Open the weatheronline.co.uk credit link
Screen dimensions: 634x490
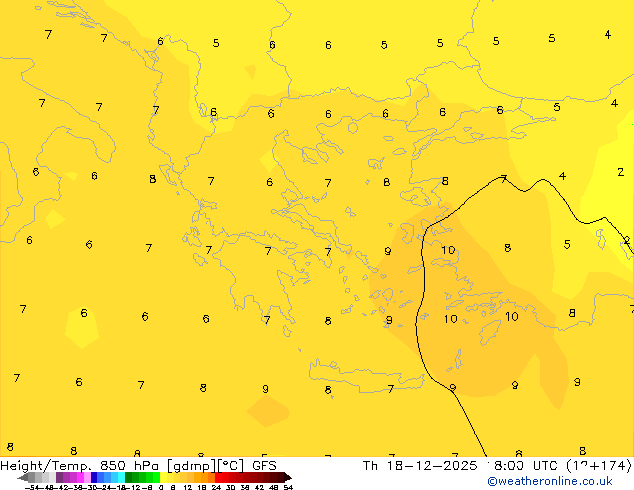550,482
